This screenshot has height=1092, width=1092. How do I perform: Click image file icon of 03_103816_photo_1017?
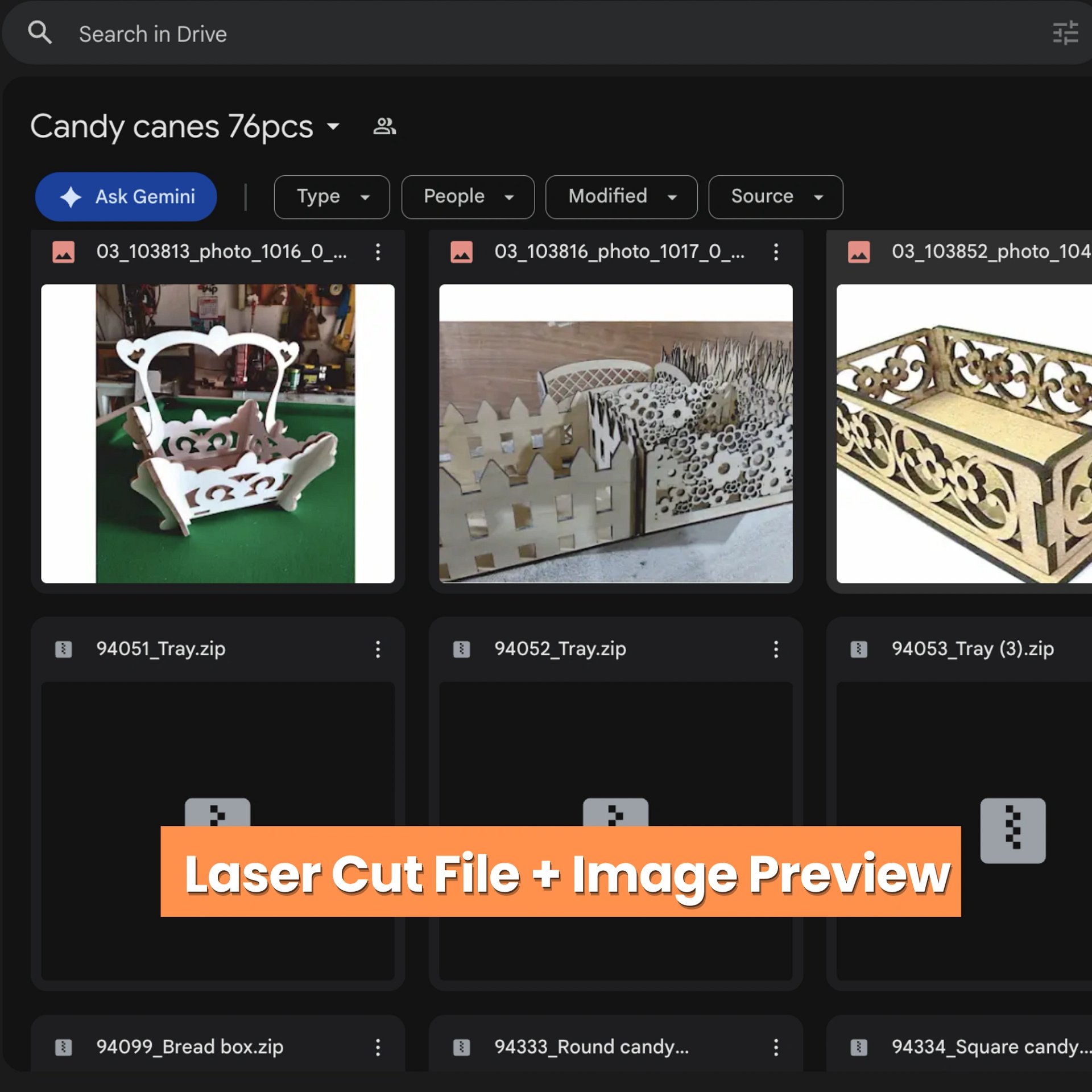coord(461,252)
